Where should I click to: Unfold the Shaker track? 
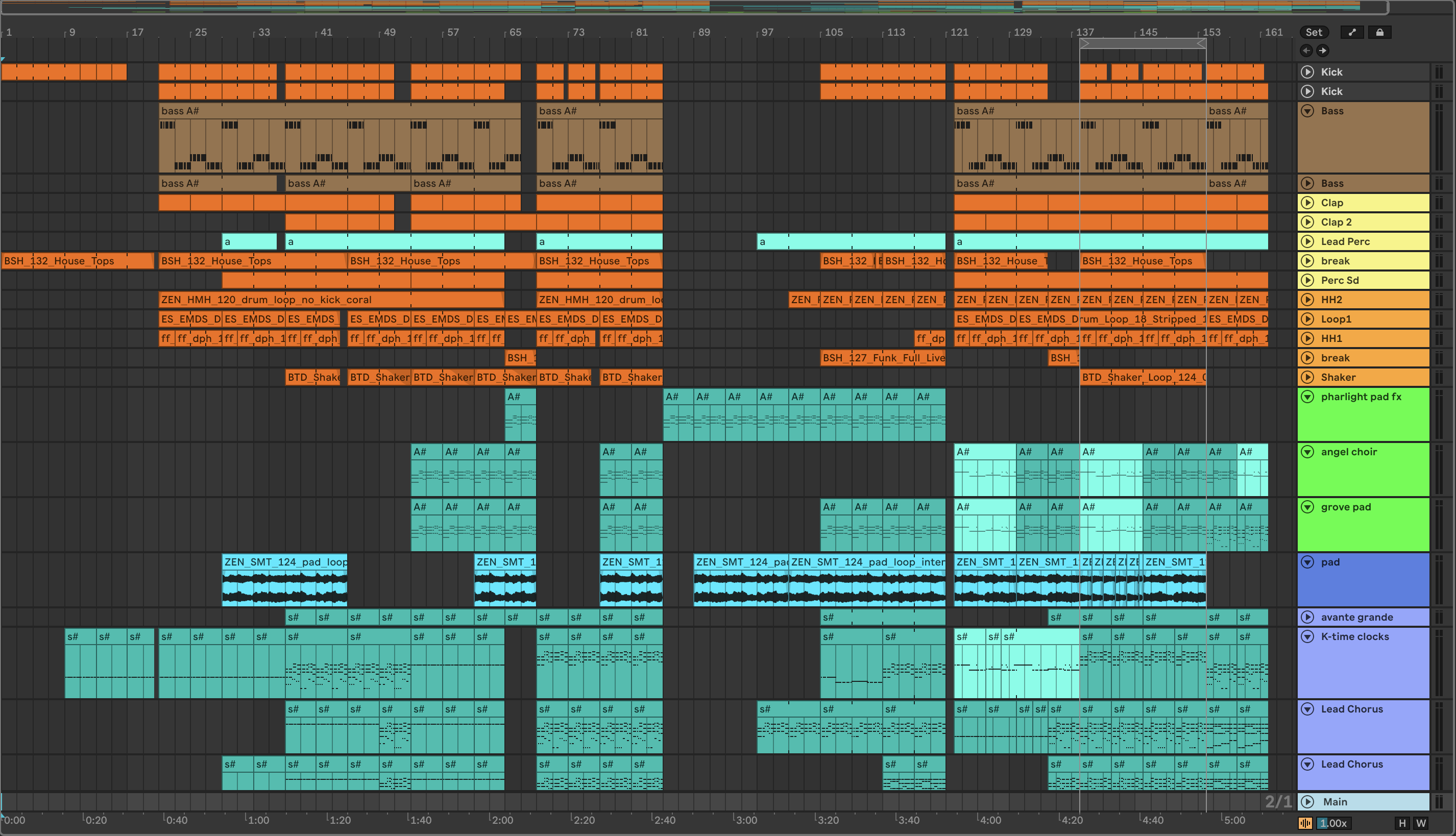1307,377
